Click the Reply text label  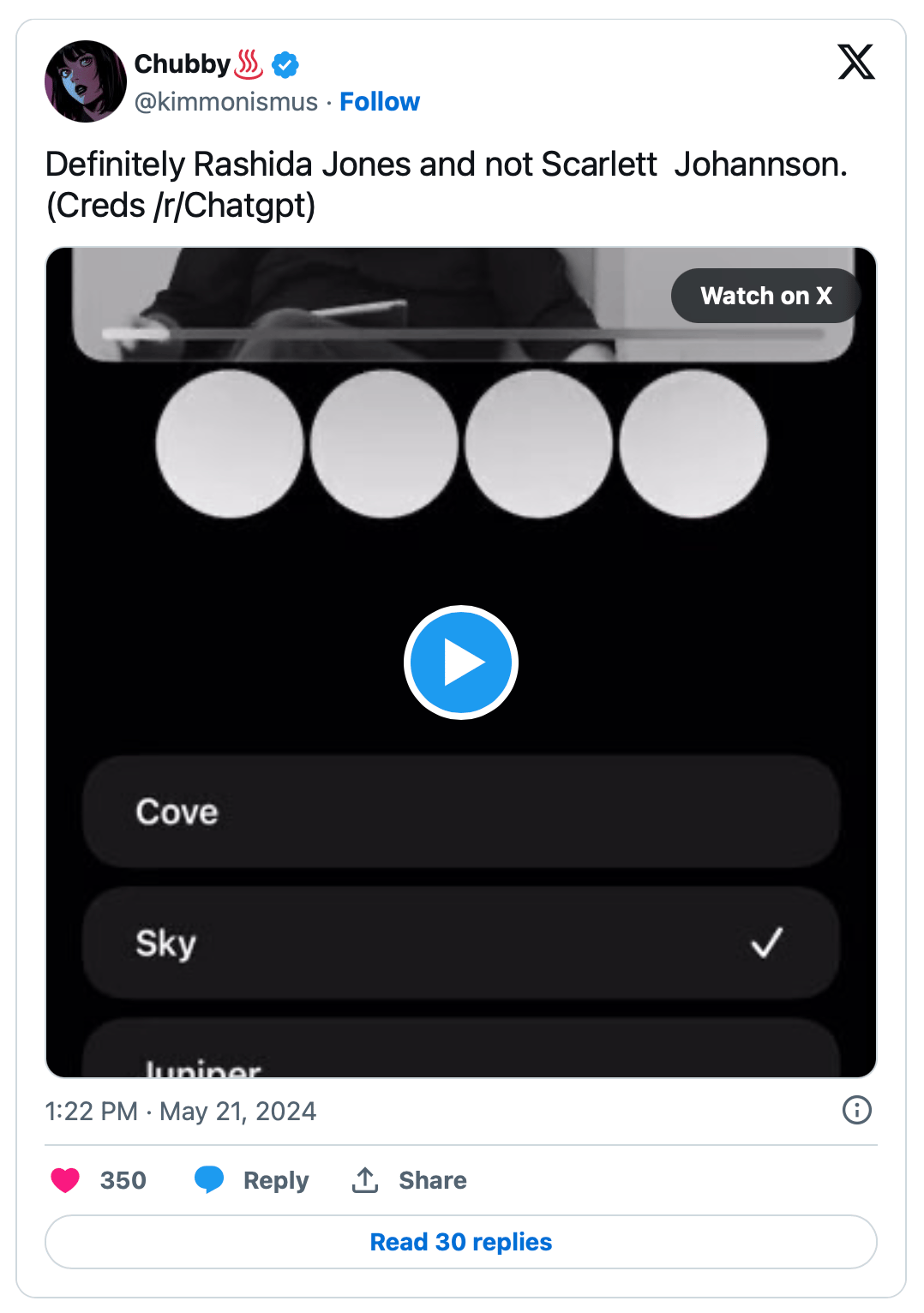pyautogui.click(x=276, y=1180)
